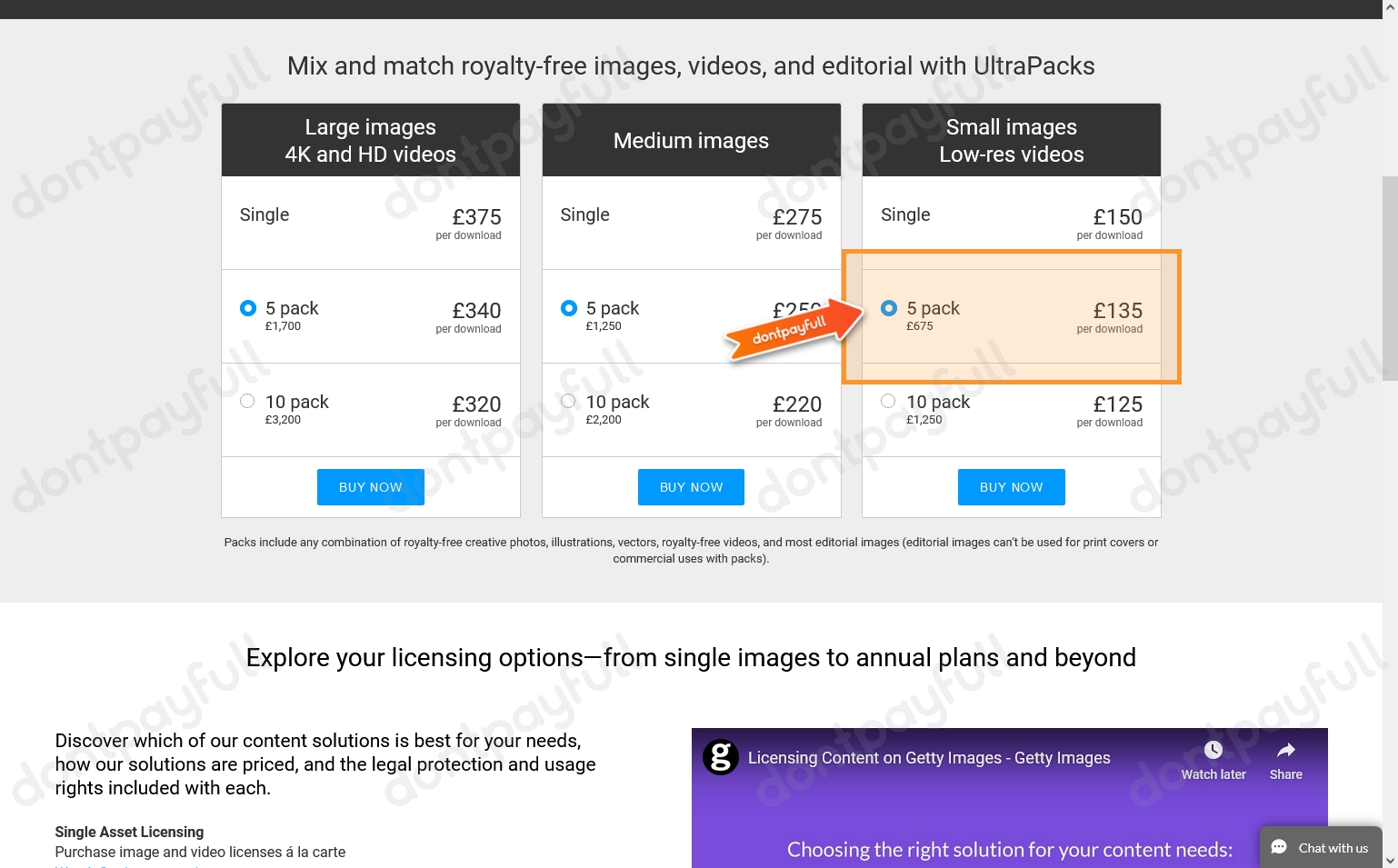This screenshot has width=1398, height=868.
Task: Buy now the Large images pack
Action: click(371, 487)
